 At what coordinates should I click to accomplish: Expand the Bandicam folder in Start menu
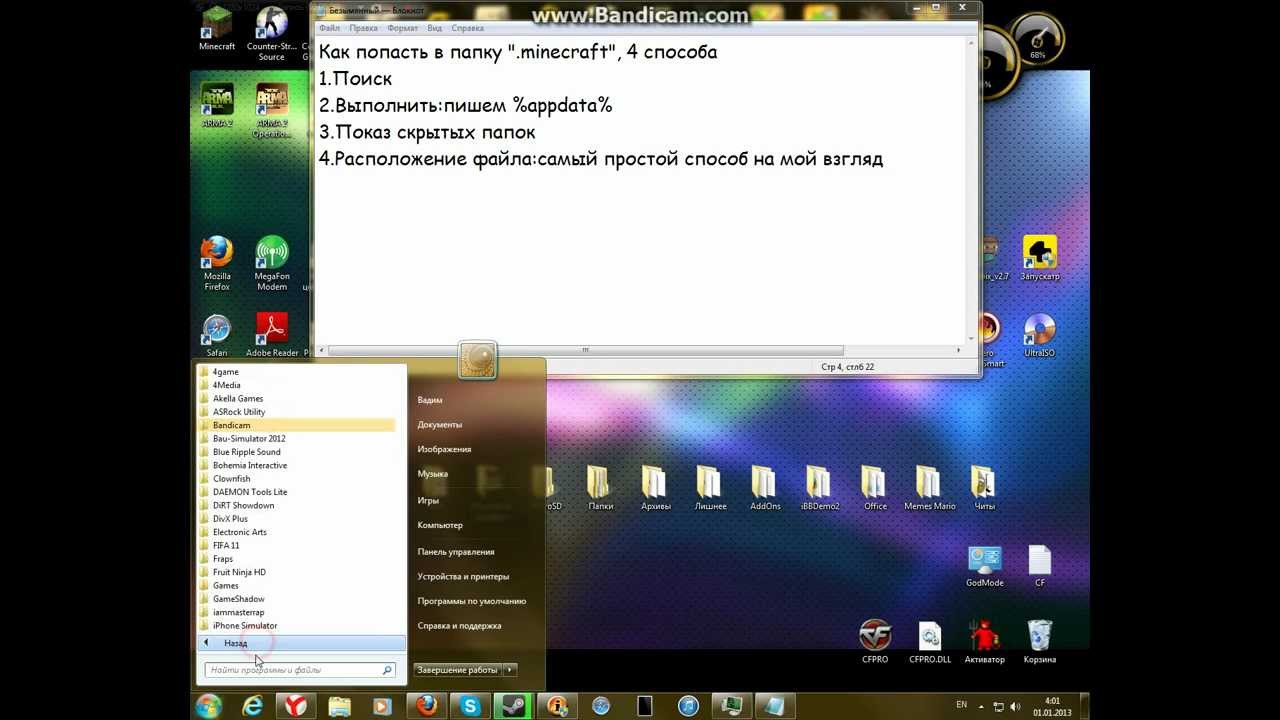click(x=297, y=425)
